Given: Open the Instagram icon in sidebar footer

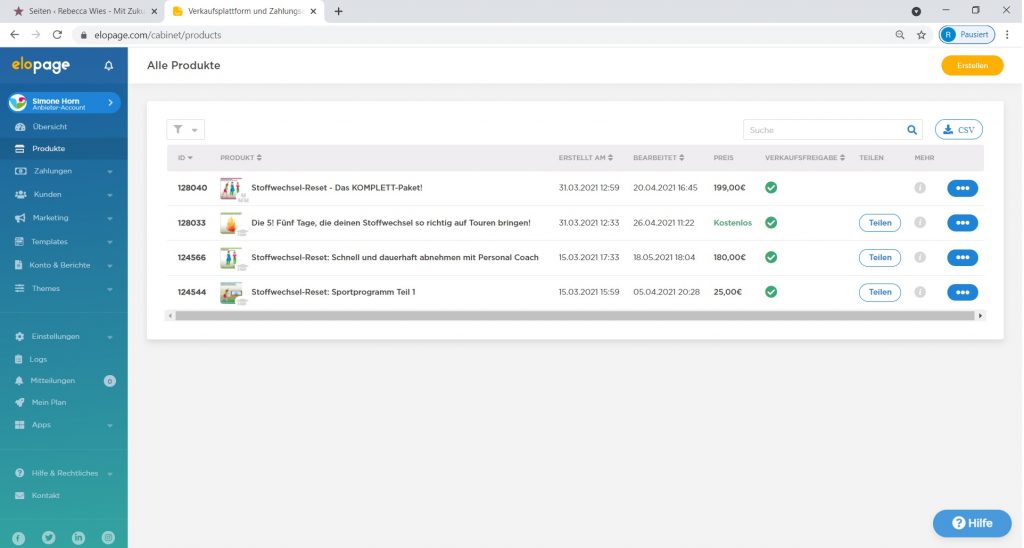Looking at the screenshot, I should (108, 537).
